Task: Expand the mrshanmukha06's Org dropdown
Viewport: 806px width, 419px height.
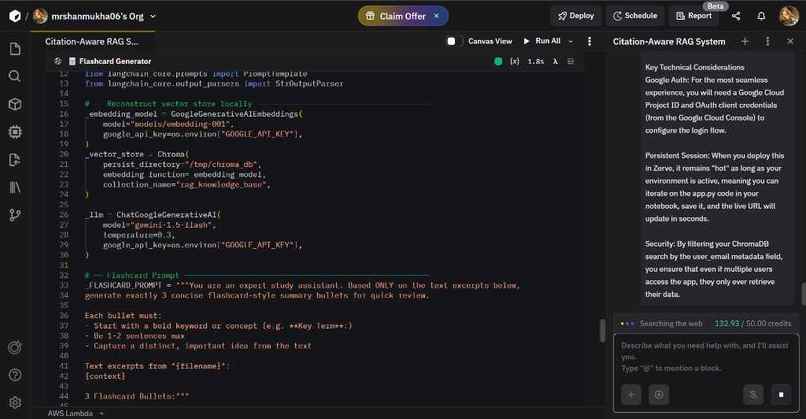Action: click(153, 16)
